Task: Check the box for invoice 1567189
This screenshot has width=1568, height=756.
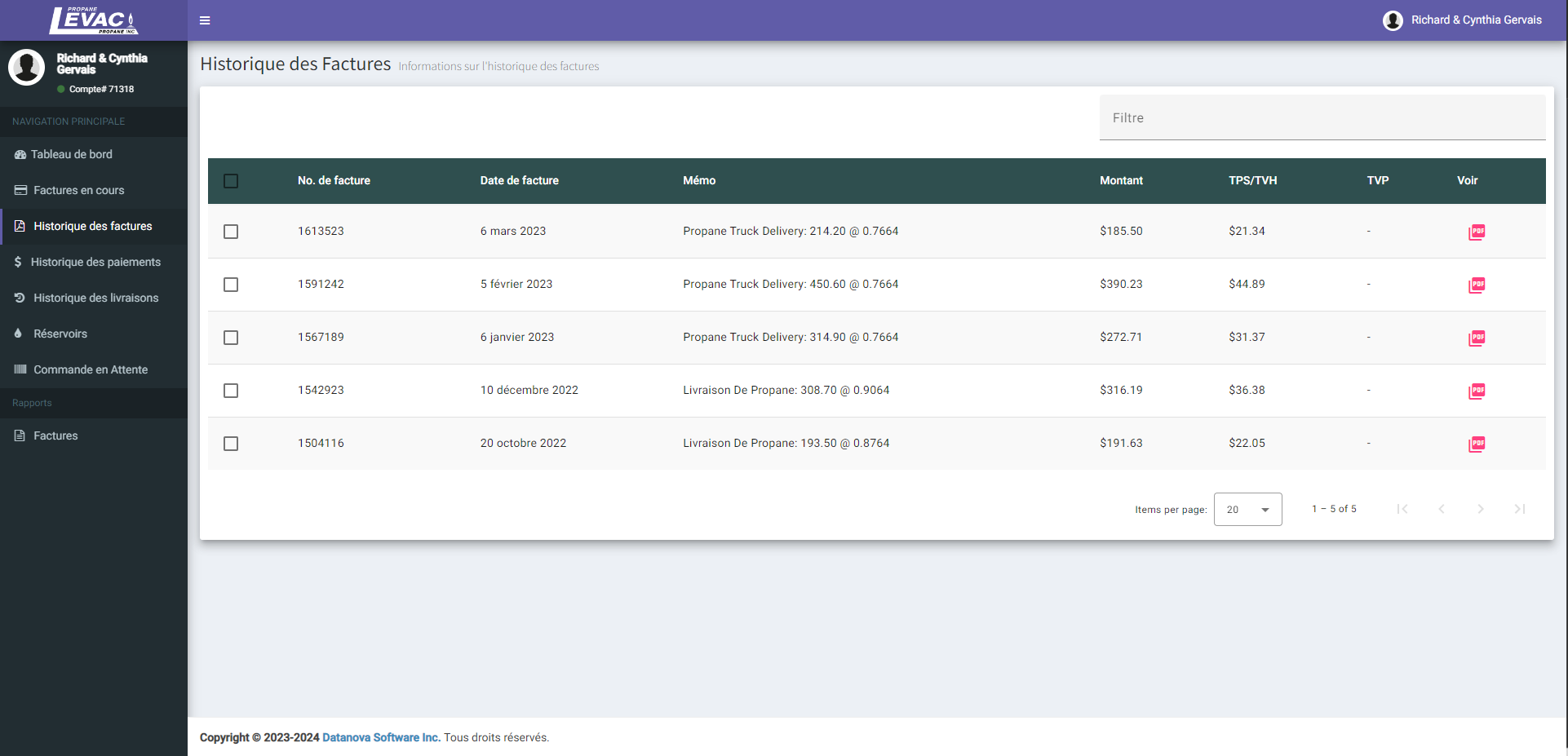Action: click(x=231, y=338)
